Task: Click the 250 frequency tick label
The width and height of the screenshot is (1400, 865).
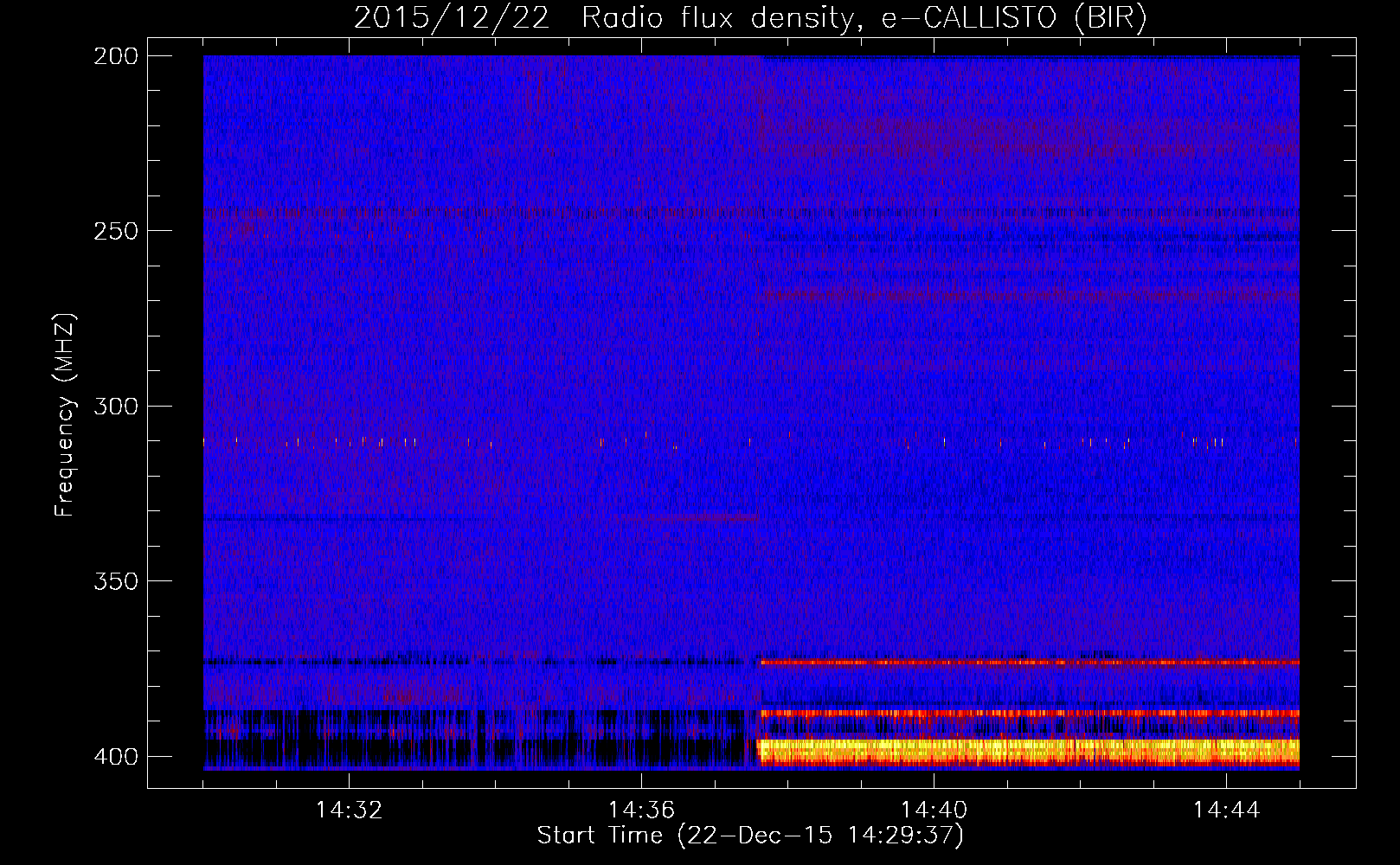Action: click(116, 231)
